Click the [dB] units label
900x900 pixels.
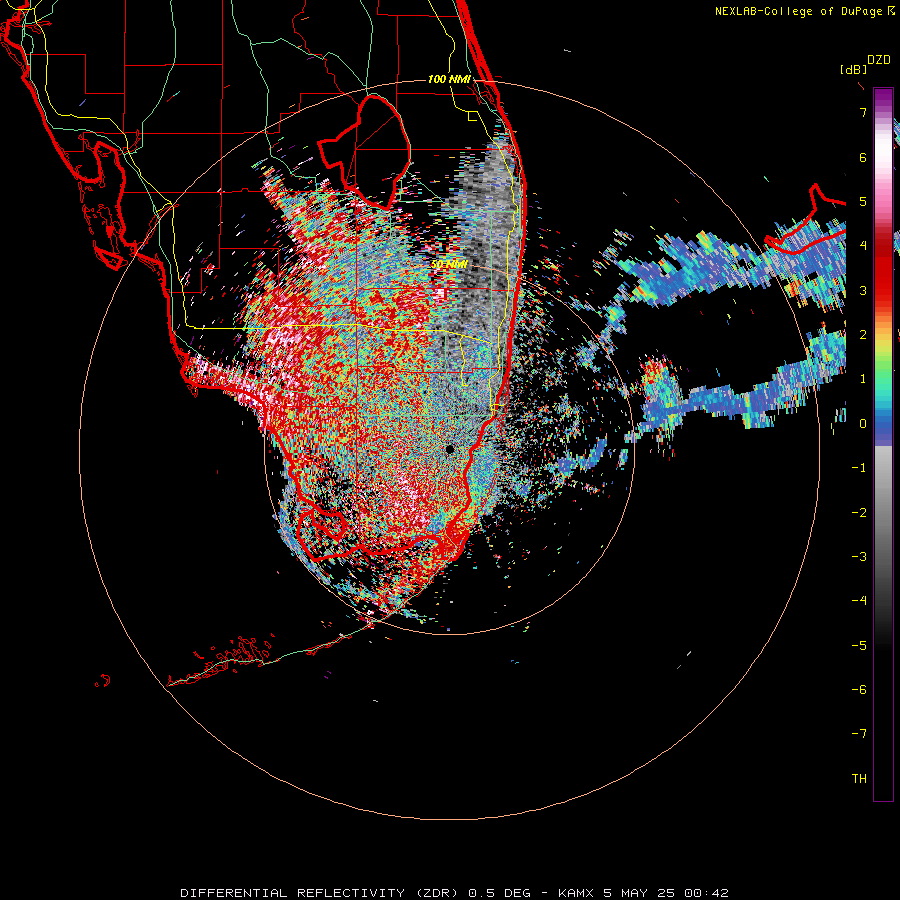pos(854,70)
